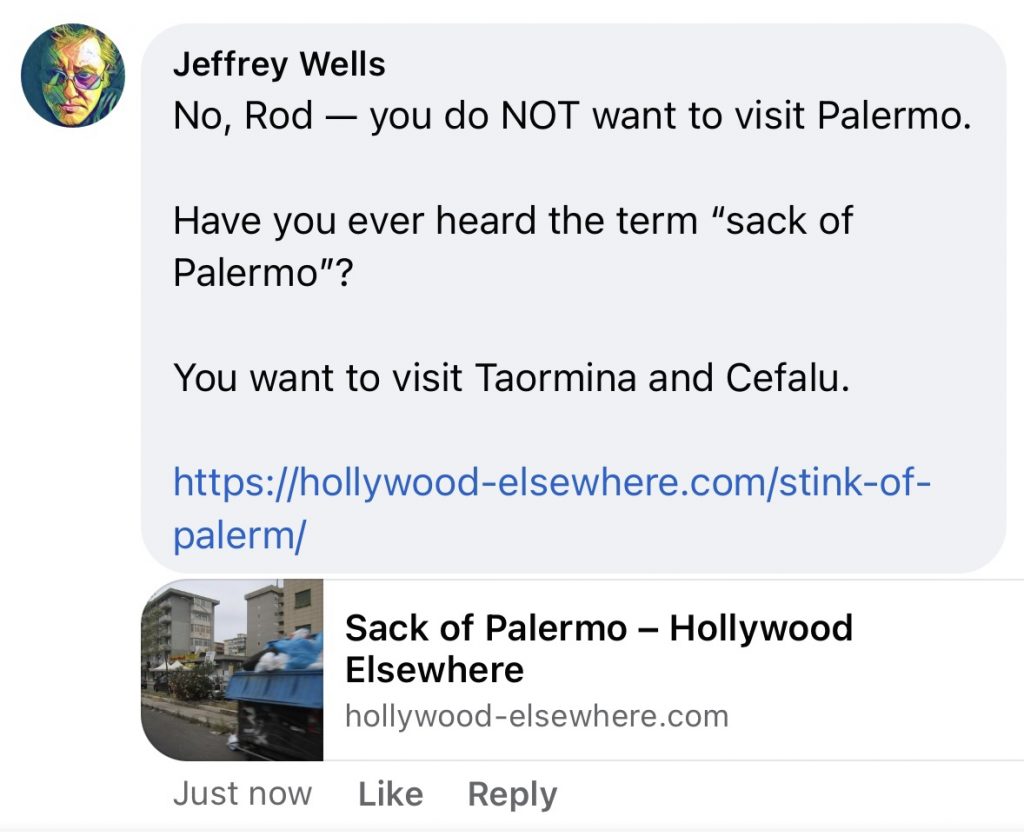Click the word 'Elsewhere' in the preview title
Viewport: 1024px width, 836px height.
click(434, 670)
